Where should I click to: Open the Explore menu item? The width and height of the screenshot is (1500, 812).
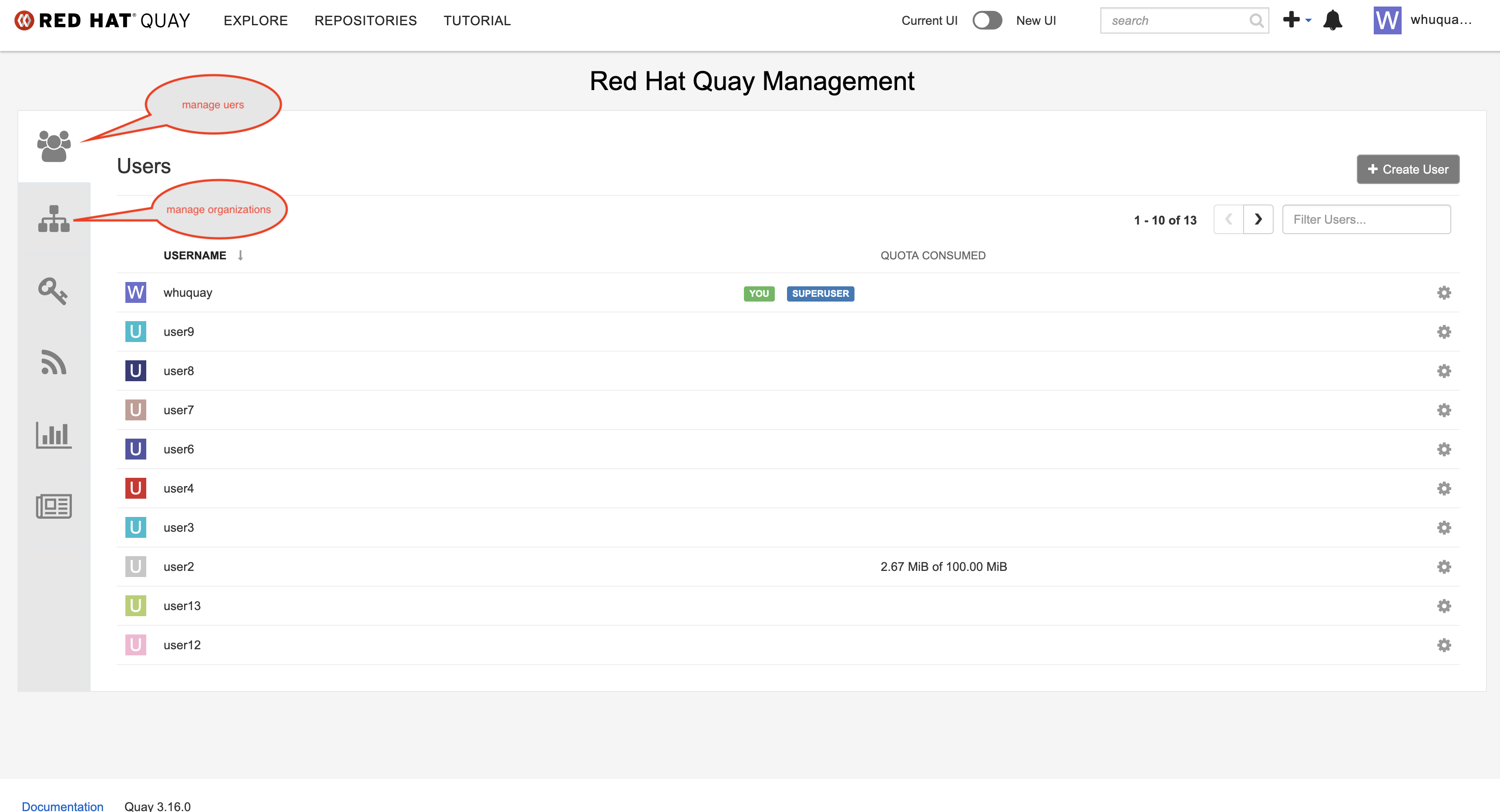coord(256,20)
